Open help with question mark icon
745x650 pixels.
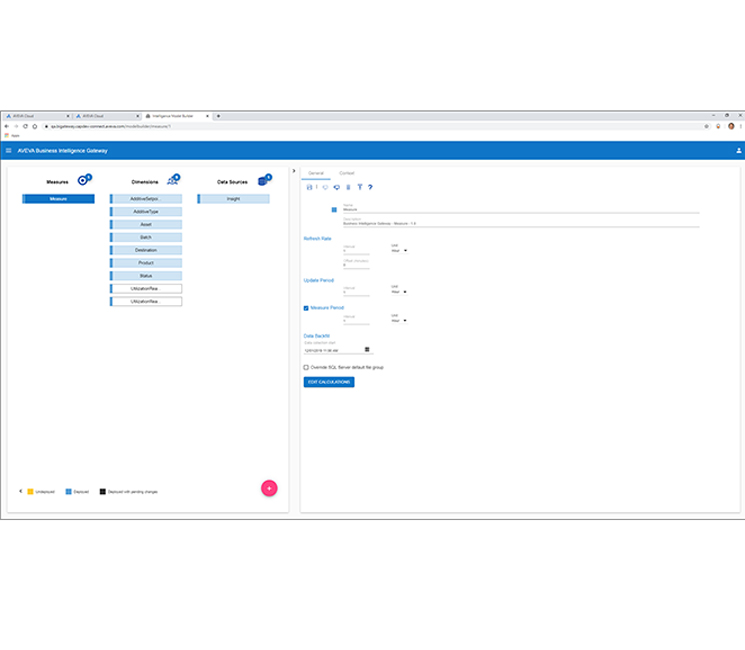[x=370, y=187]
